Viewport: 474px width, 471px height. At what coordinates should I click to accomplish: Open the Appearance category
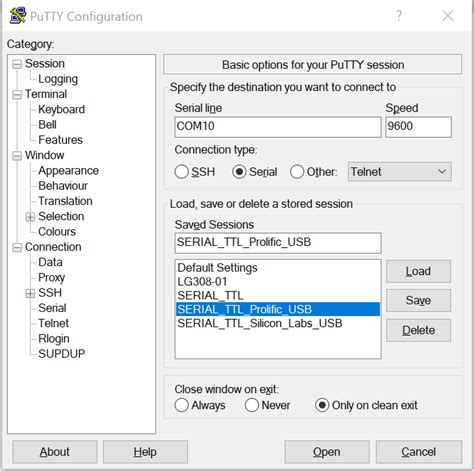click(68, 171)
